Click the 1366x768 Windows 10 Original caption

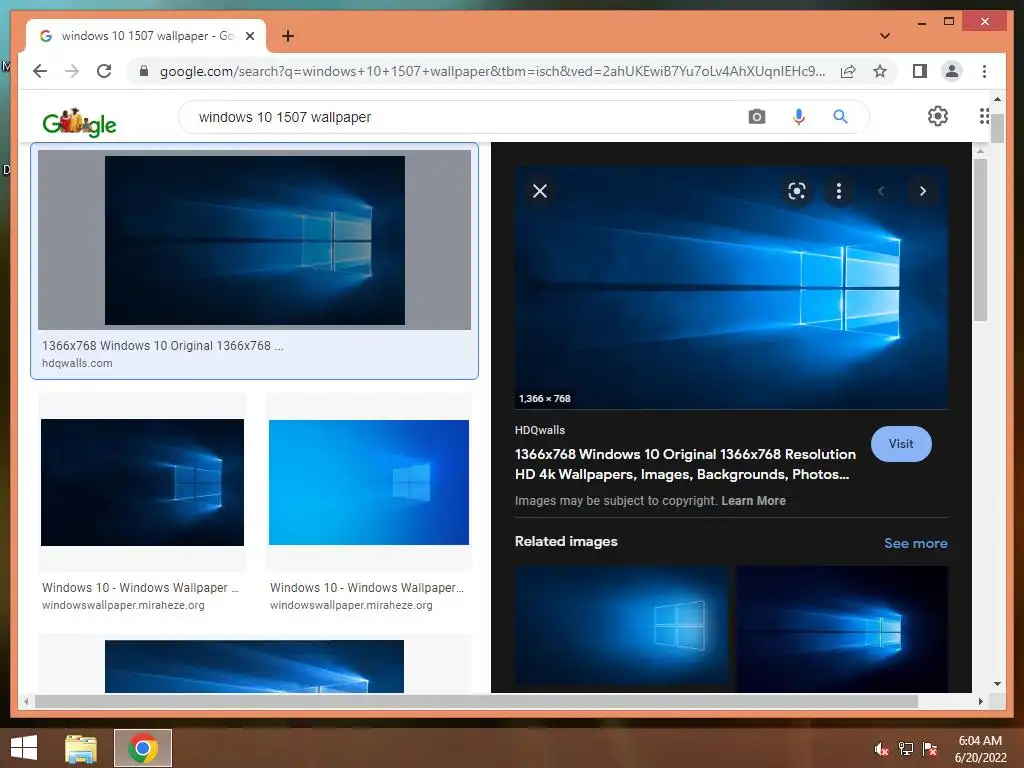pyautogui.click(x=163, y=345)
